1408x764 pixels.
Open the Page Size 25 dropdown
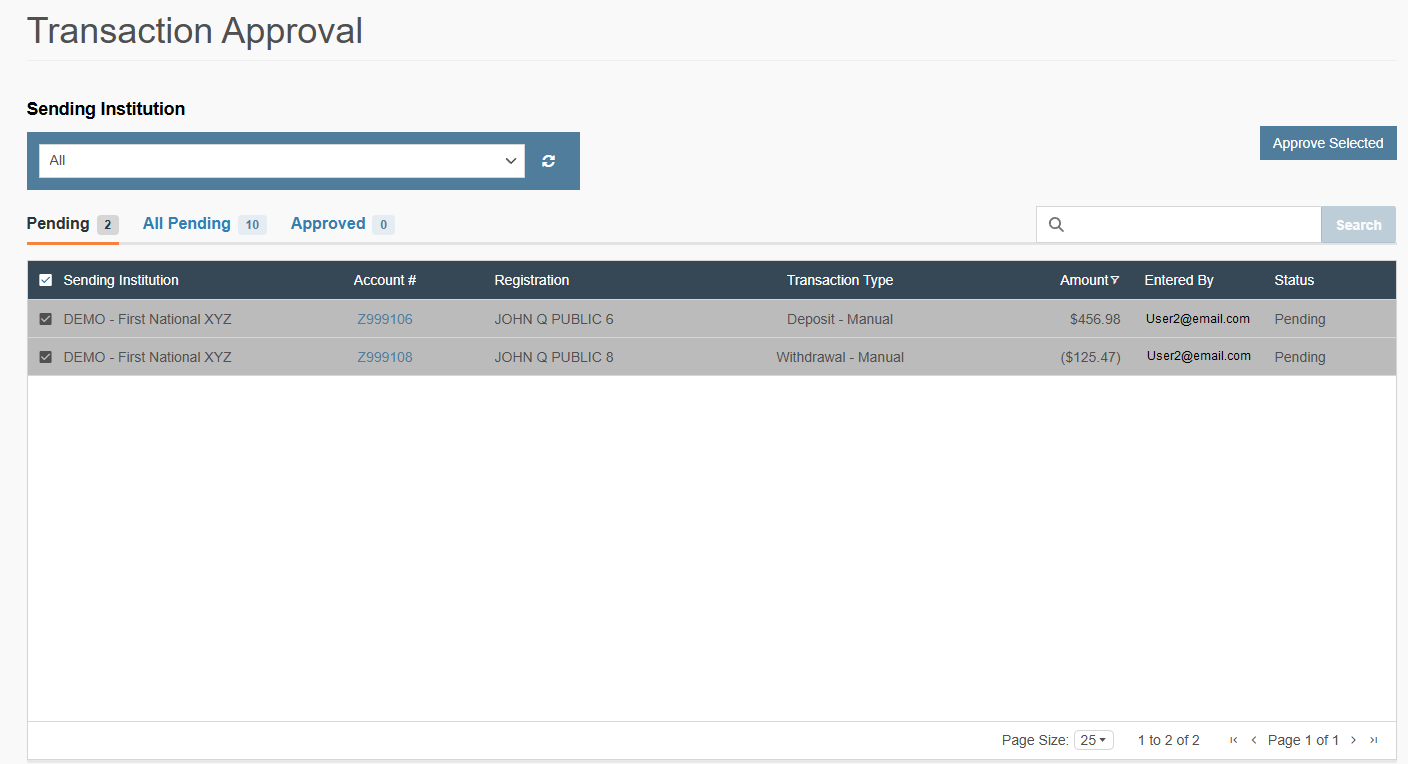coord(1094,740)
